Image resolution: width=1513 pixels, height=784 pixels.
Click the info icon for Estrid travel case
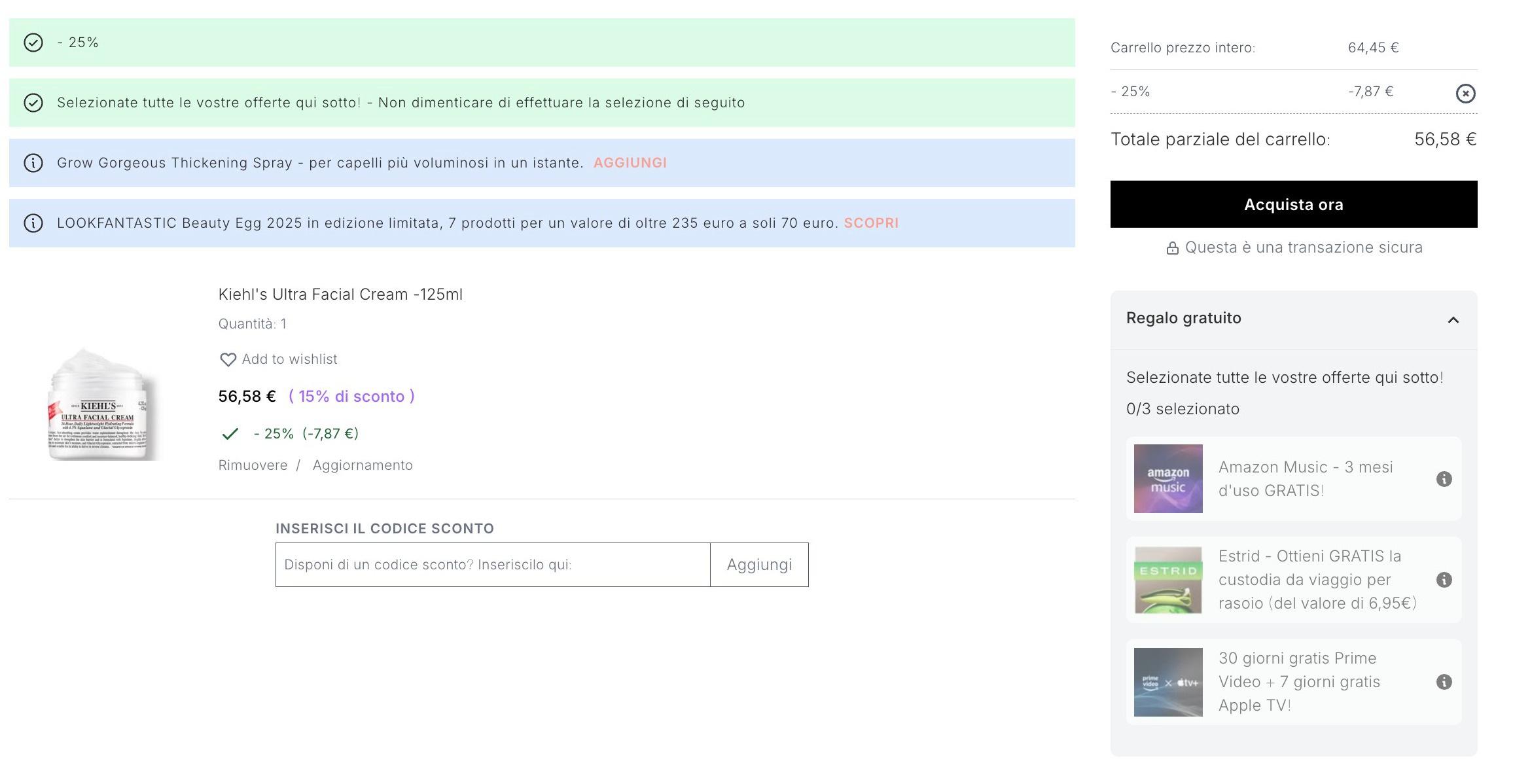click(x=1444, y=580)
